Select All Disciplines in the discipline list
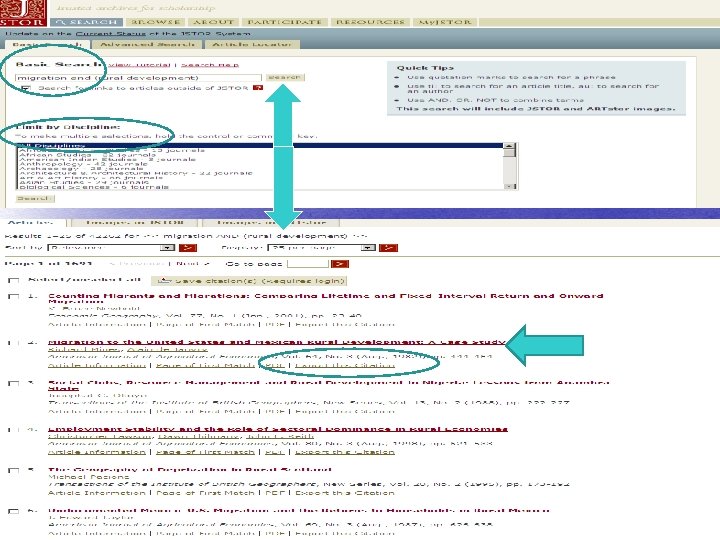The height and width of the screenshot is (540, 720). pos(260,146)
